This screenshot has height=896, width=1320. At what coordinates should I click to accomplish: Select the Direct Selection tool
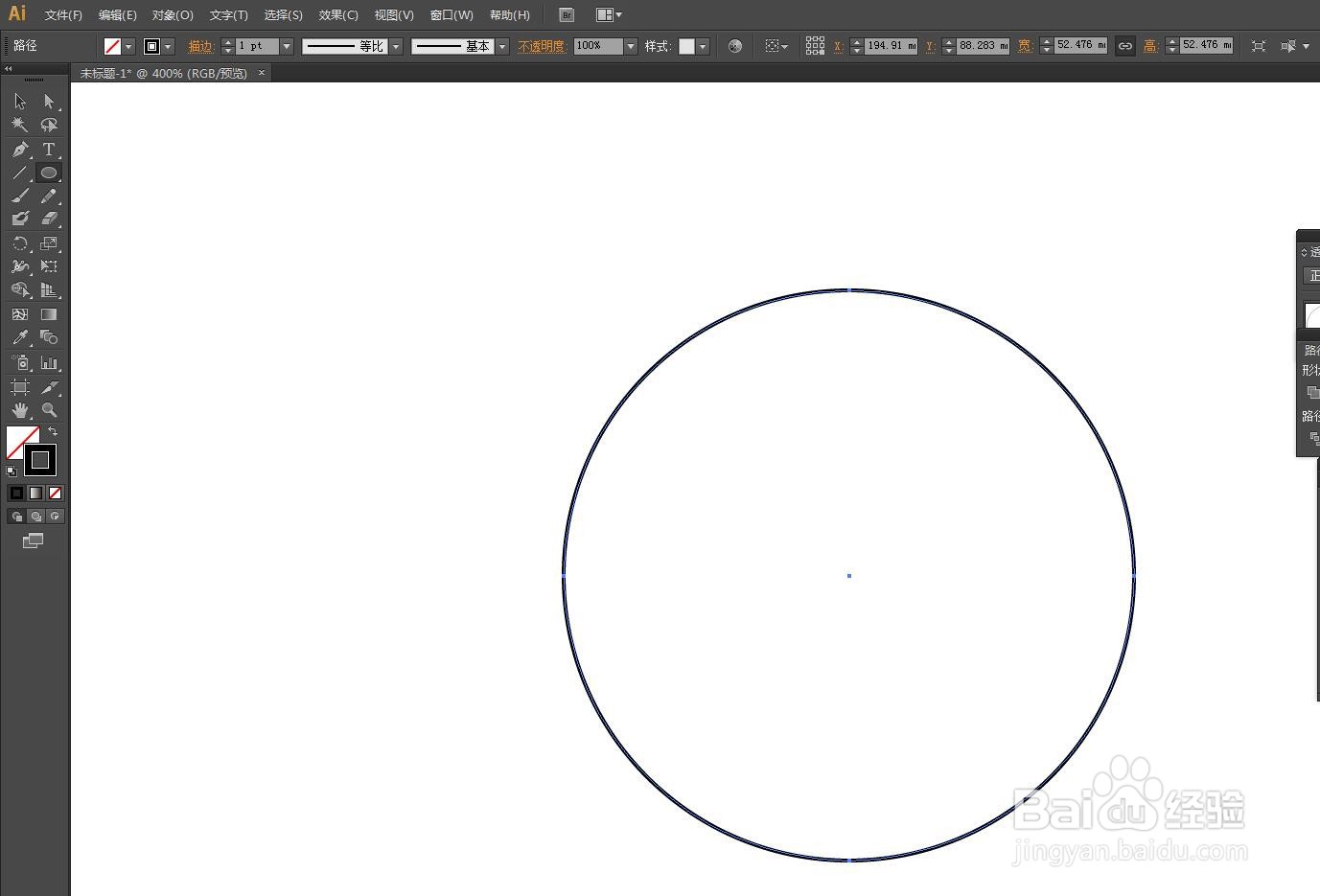[x=49, y=102]
